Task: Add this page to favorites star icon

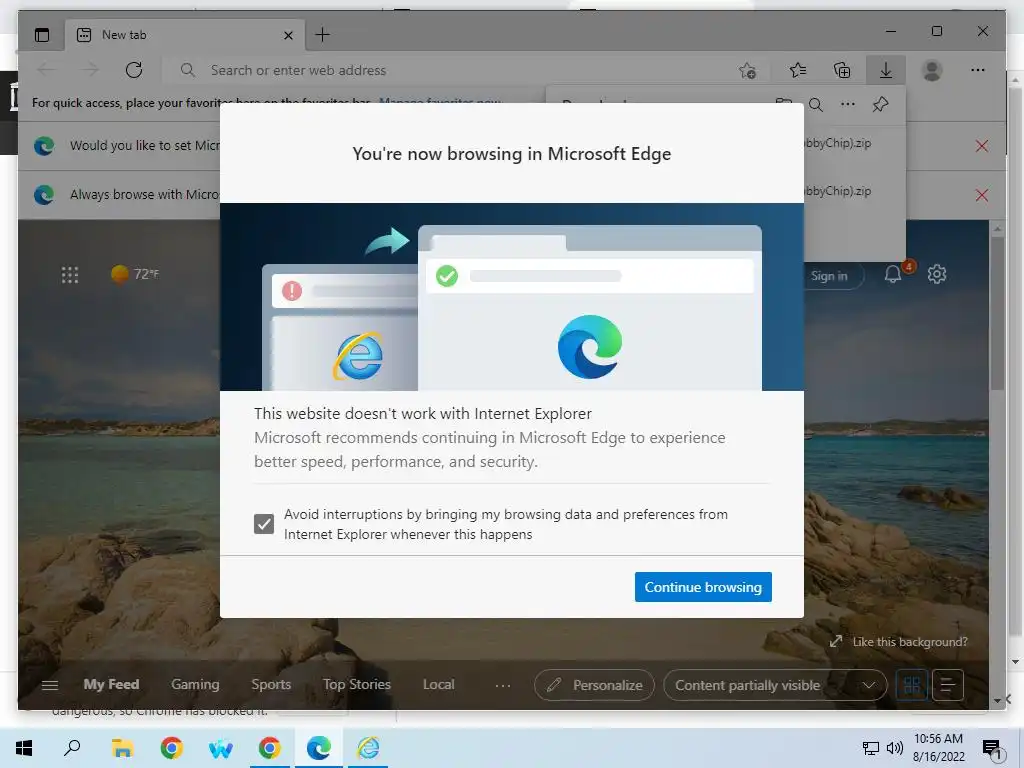Action: click(x=748, y=70)
